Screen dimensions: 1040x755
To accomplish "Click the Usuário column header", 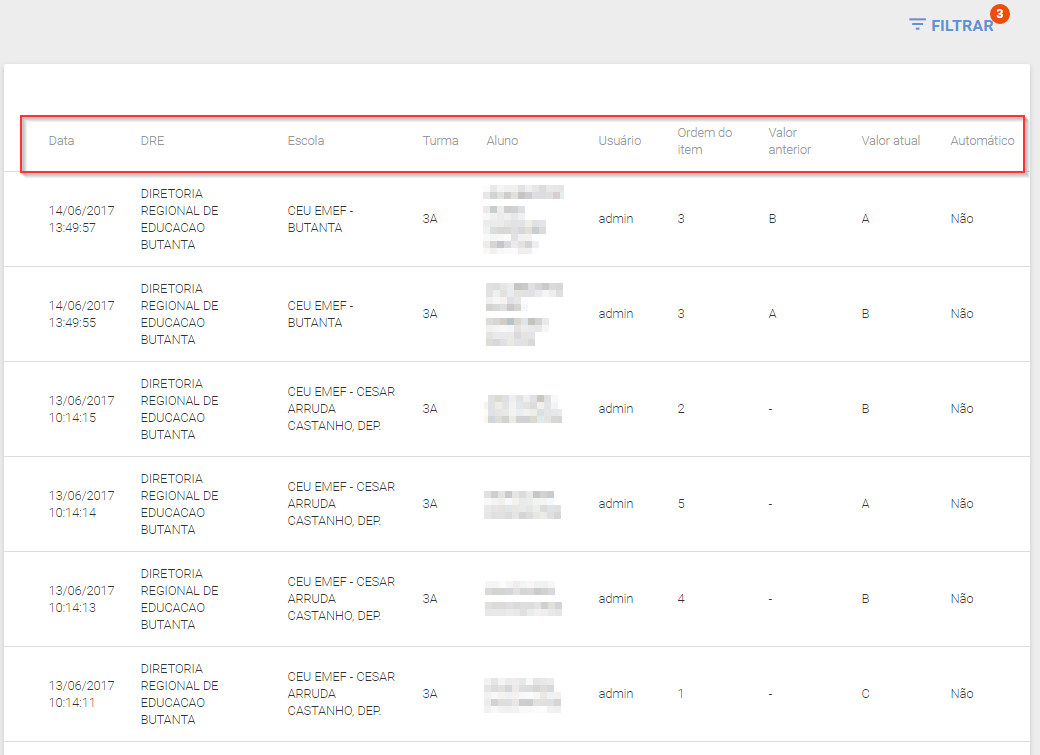I will 619,141.
